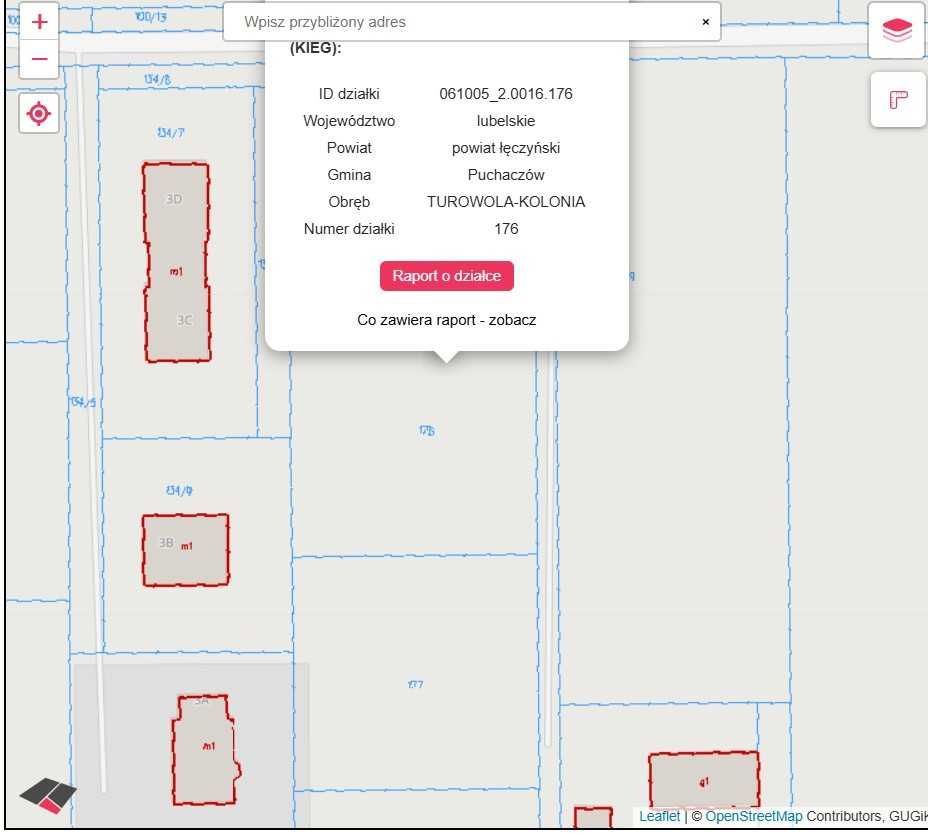Click the address search field
Viewport: 928px width, 833px height.
pyautogui.click(x=472, y=22)
